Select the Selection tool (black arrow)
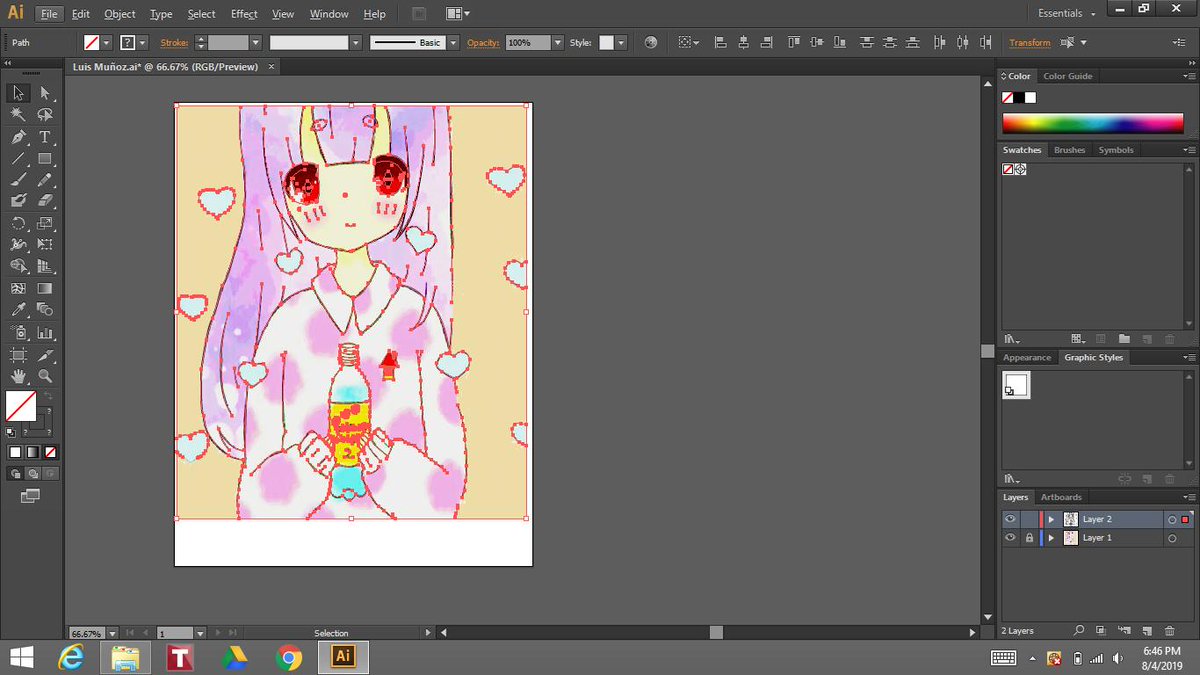The width and height of the screenshot is (1200, 675). tap(18, 92)
